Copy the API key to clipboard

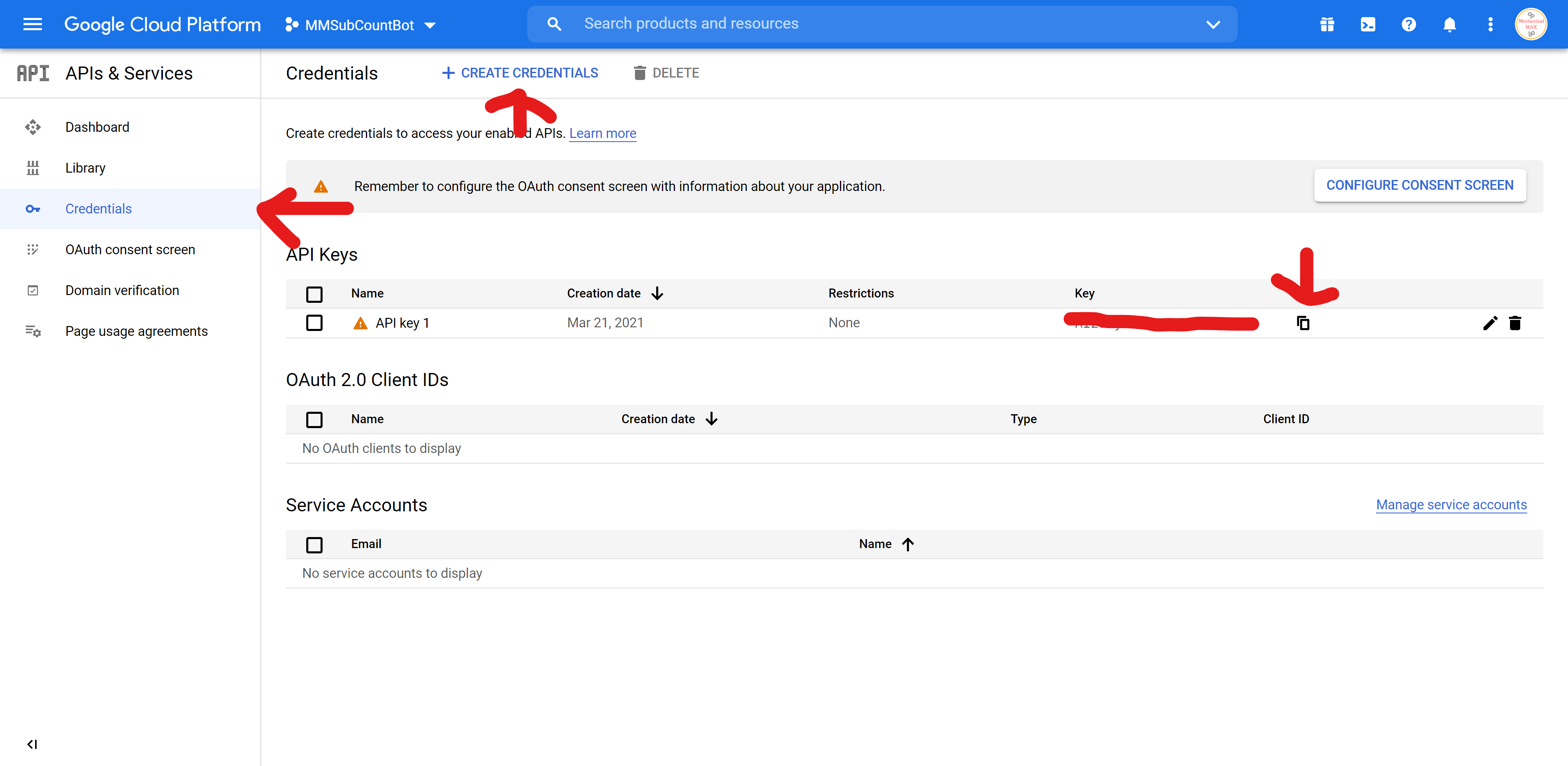(x=1303, y=322)
